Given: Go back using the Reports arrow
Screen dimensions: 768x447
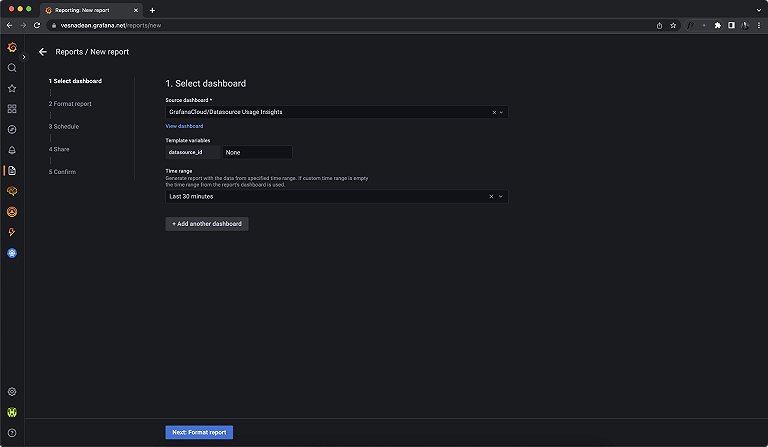Looking at the screenshot, I should click(x=43, y=51).
